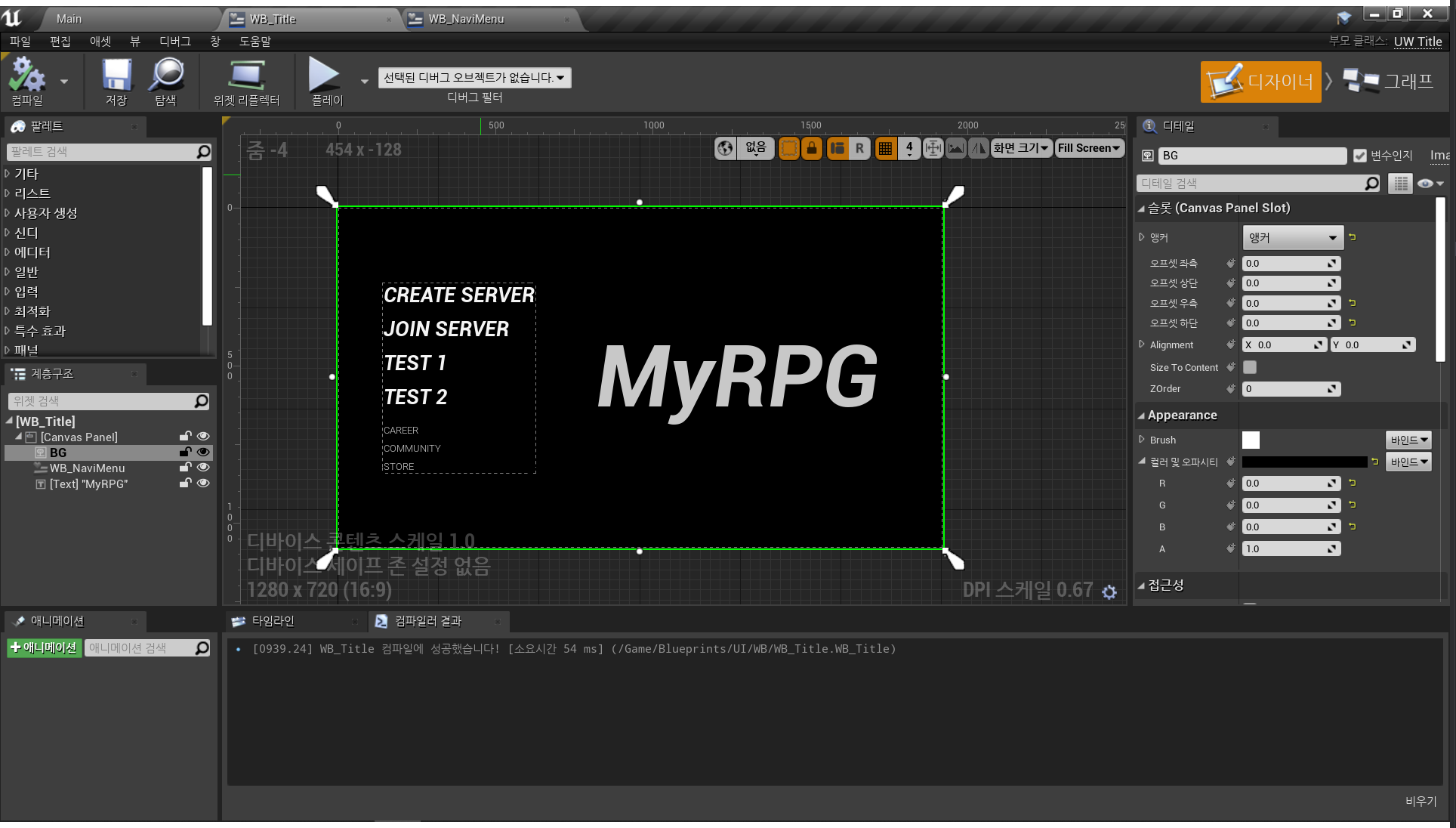The height and width of the screenshot is (828, 1456).
Task: Click the black color and opacity swatch
Action: coord(1304,462)
